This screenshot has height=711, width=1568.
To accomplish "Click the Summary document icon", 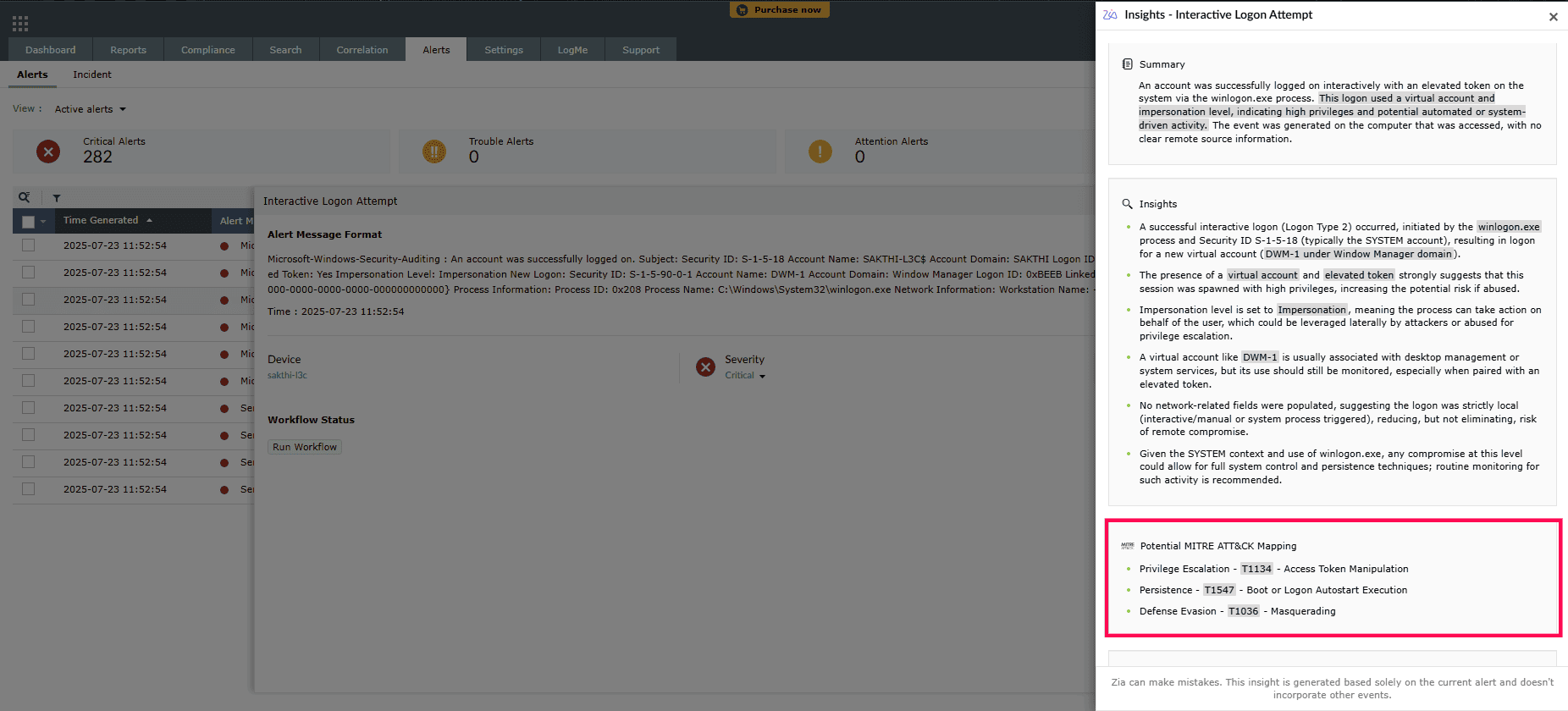I will click(1127, 64).
